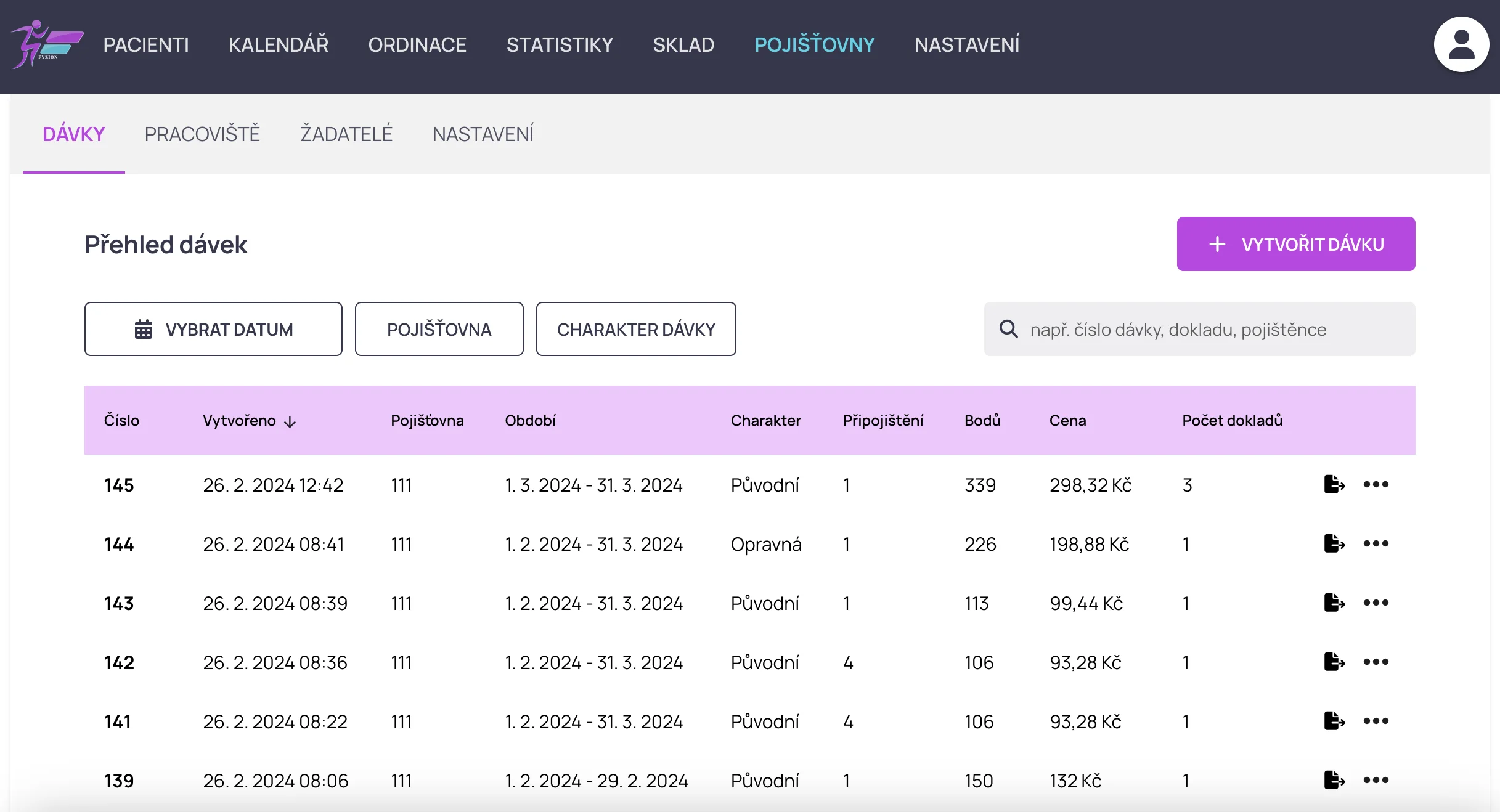
Task: Open Kalendář from the top navigation
Action: pos(278,44)
